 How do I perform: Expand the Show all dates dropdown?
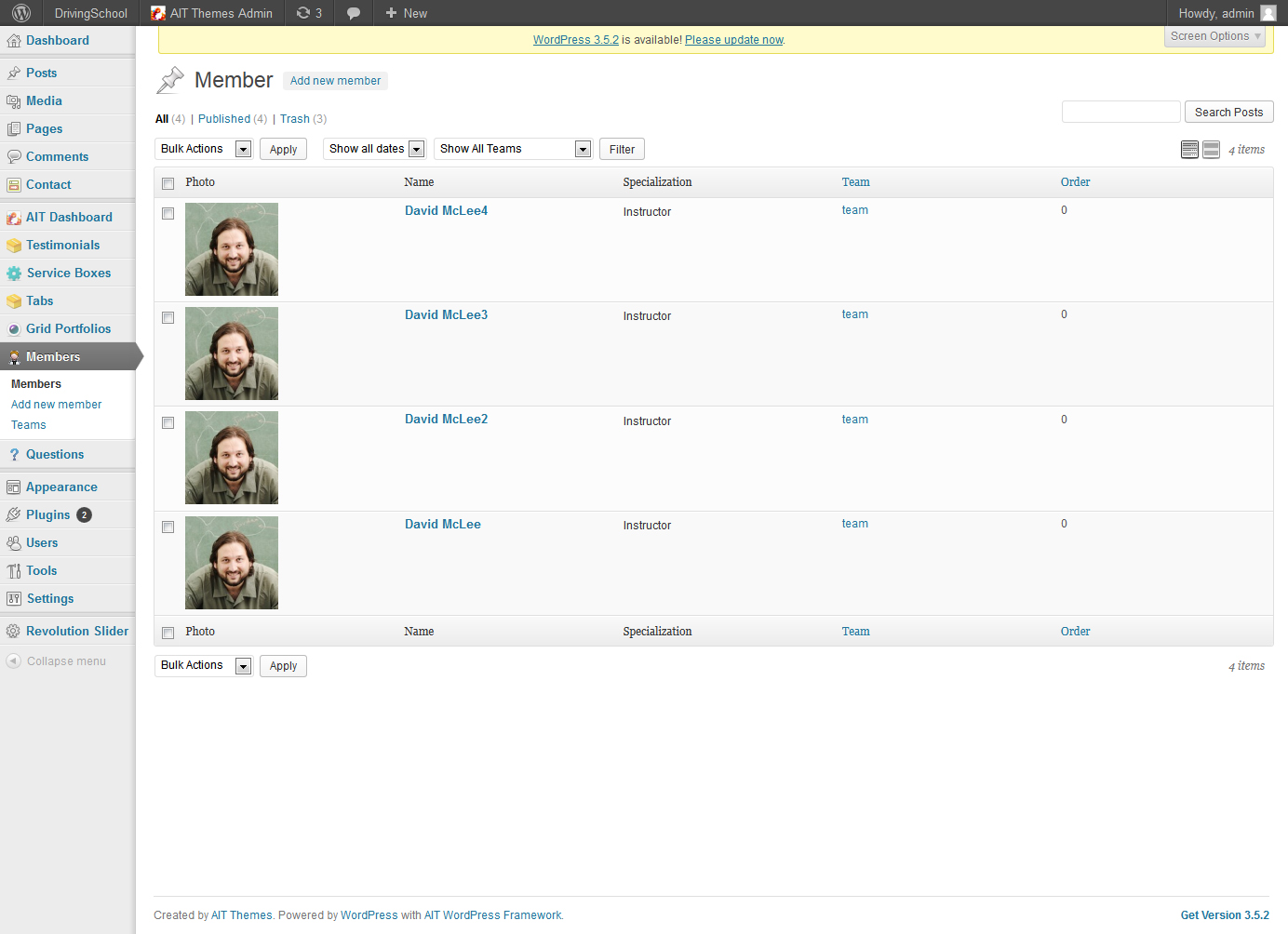click(375, 149)
